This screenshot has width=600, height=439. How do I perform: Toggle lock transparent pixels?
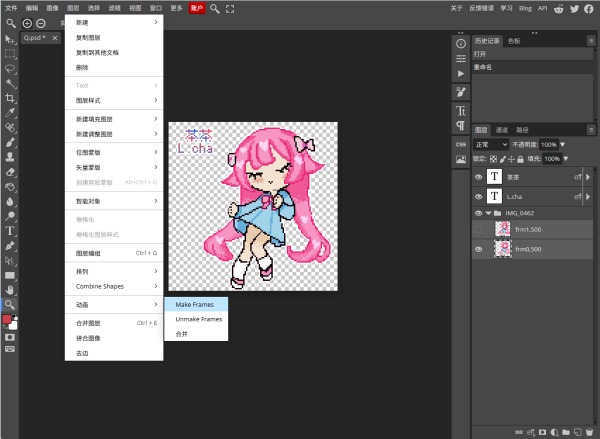pyautogui.click(x=494, y=159)
